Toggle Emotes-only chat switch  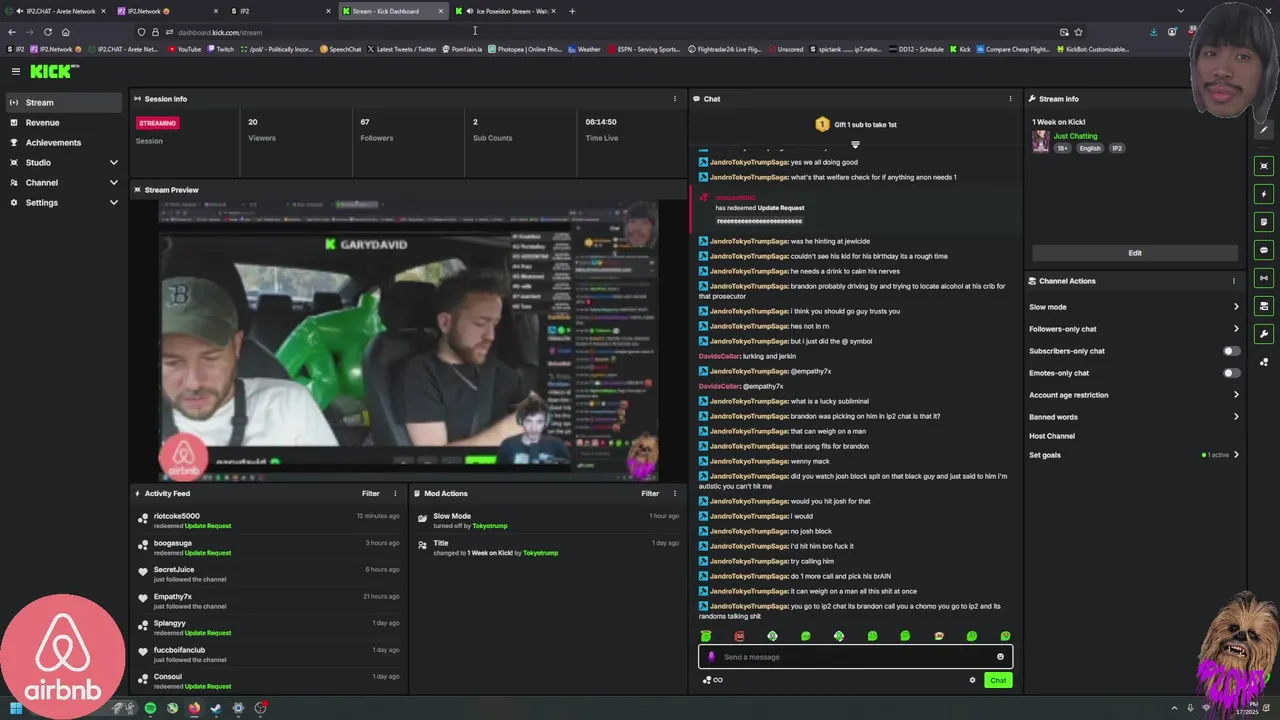pyautogui.click(x=1232, y=373)
